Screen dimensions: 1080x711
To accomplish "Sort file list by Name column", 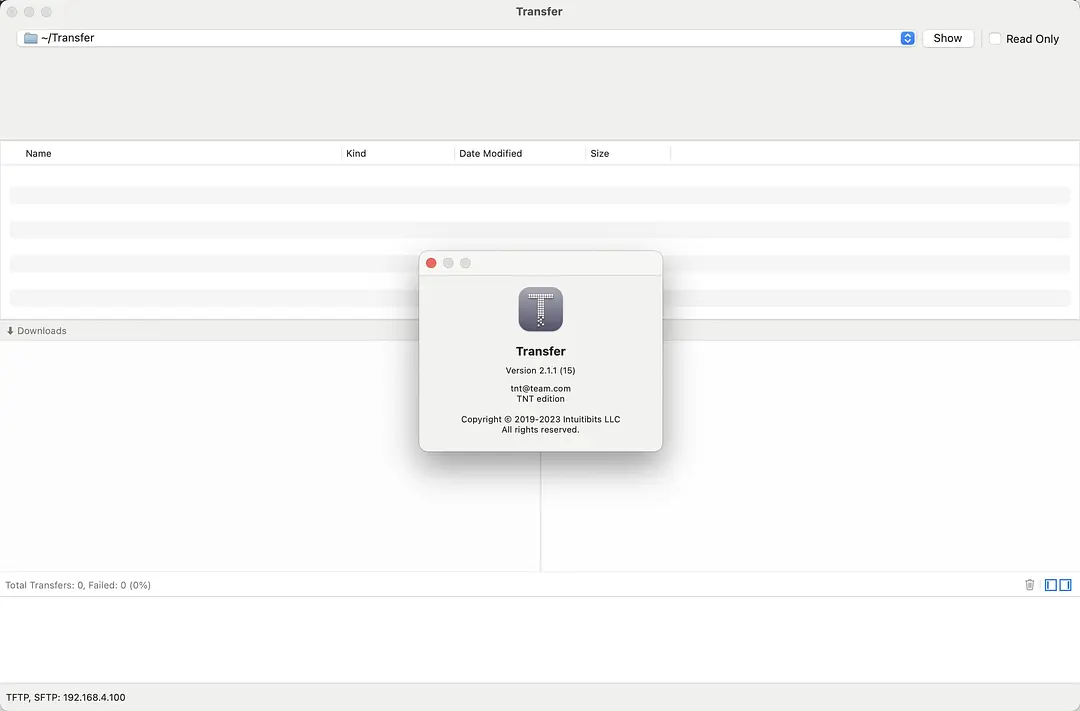I will 38,153.
